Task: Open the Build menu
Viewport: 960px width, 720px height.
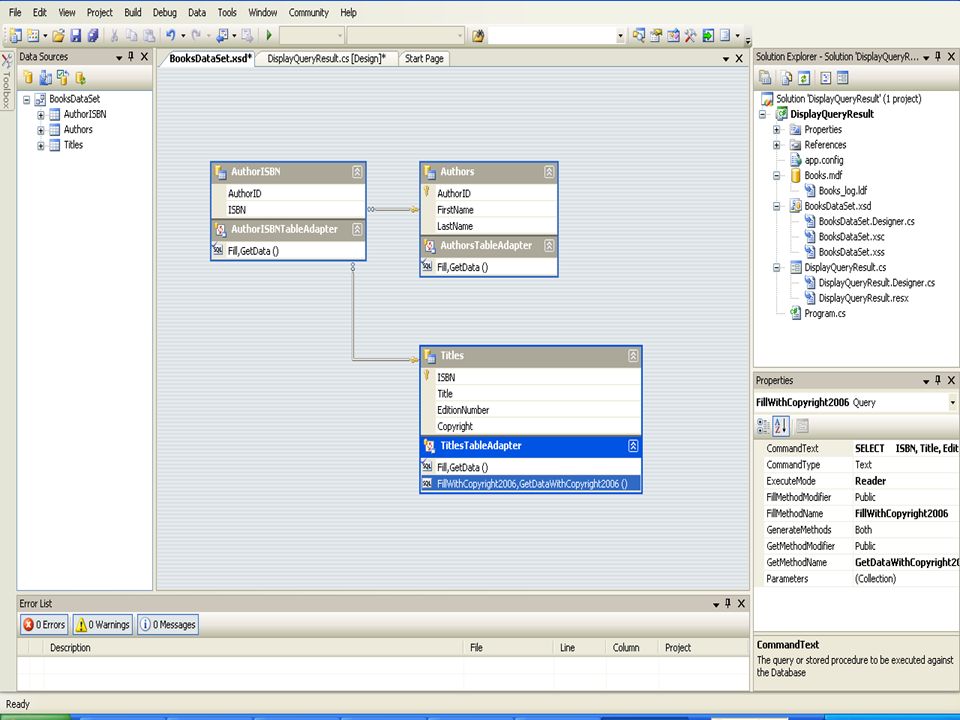Action: (x=133, y=12)
